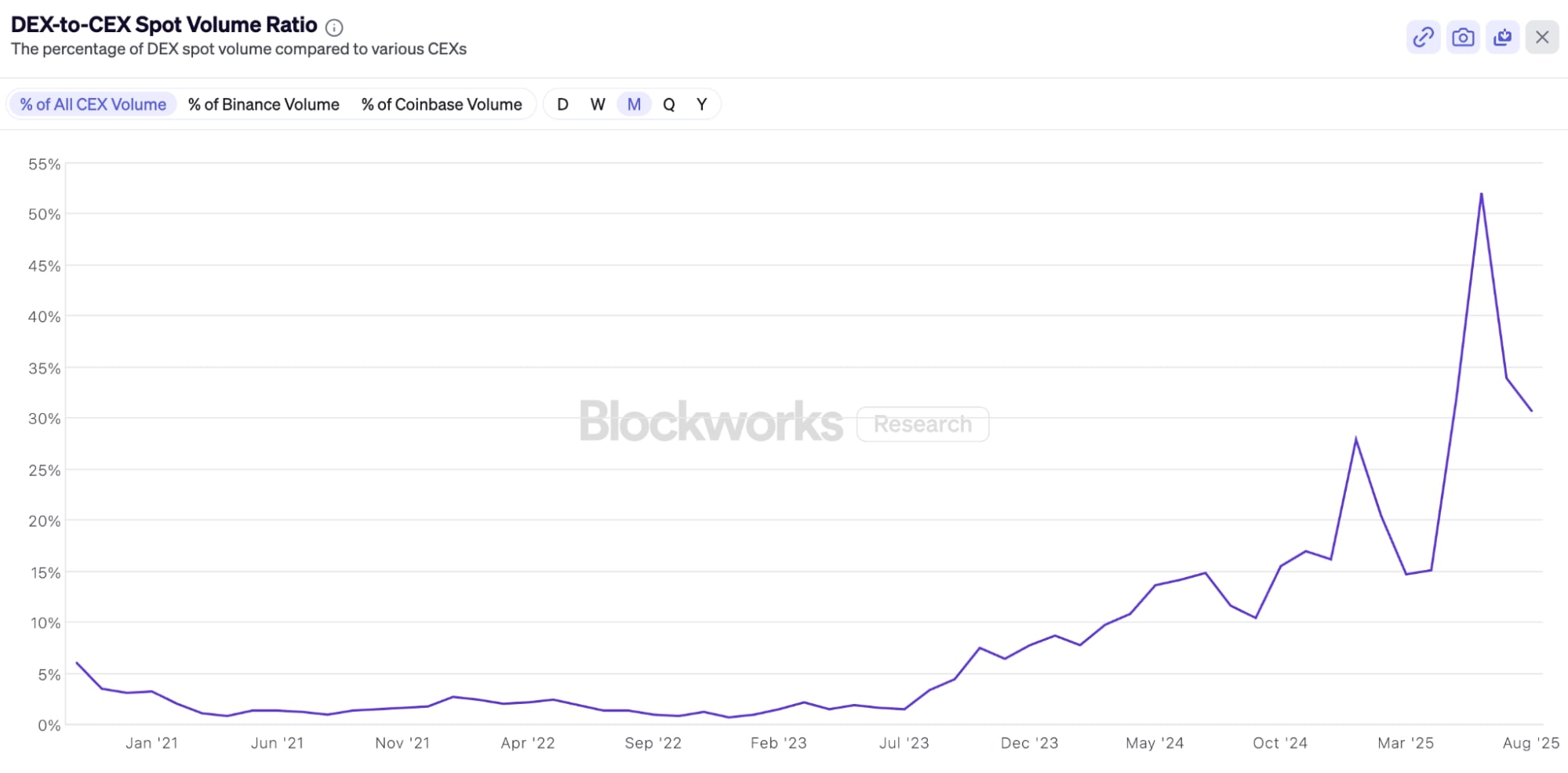The height and width of the screenshot is (773, 1568).
Task: Copy the chart link with the chain icon
Action: coord(1423,37)
